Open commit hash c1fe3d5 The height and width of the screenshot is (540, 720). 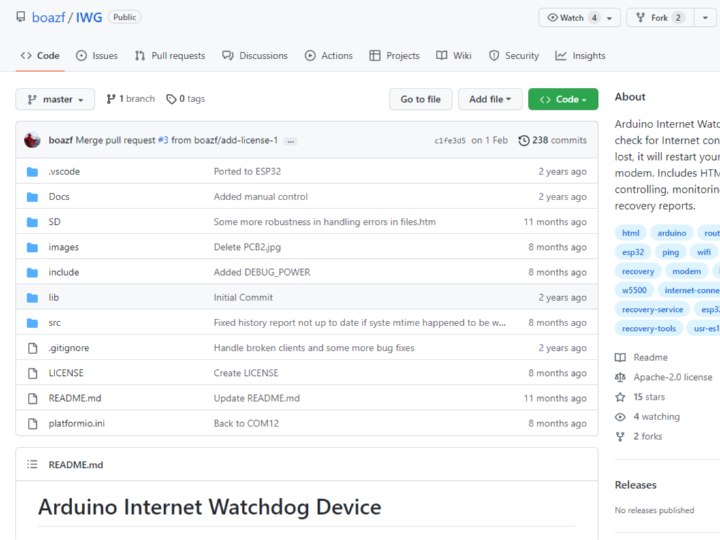coord(450,141)
